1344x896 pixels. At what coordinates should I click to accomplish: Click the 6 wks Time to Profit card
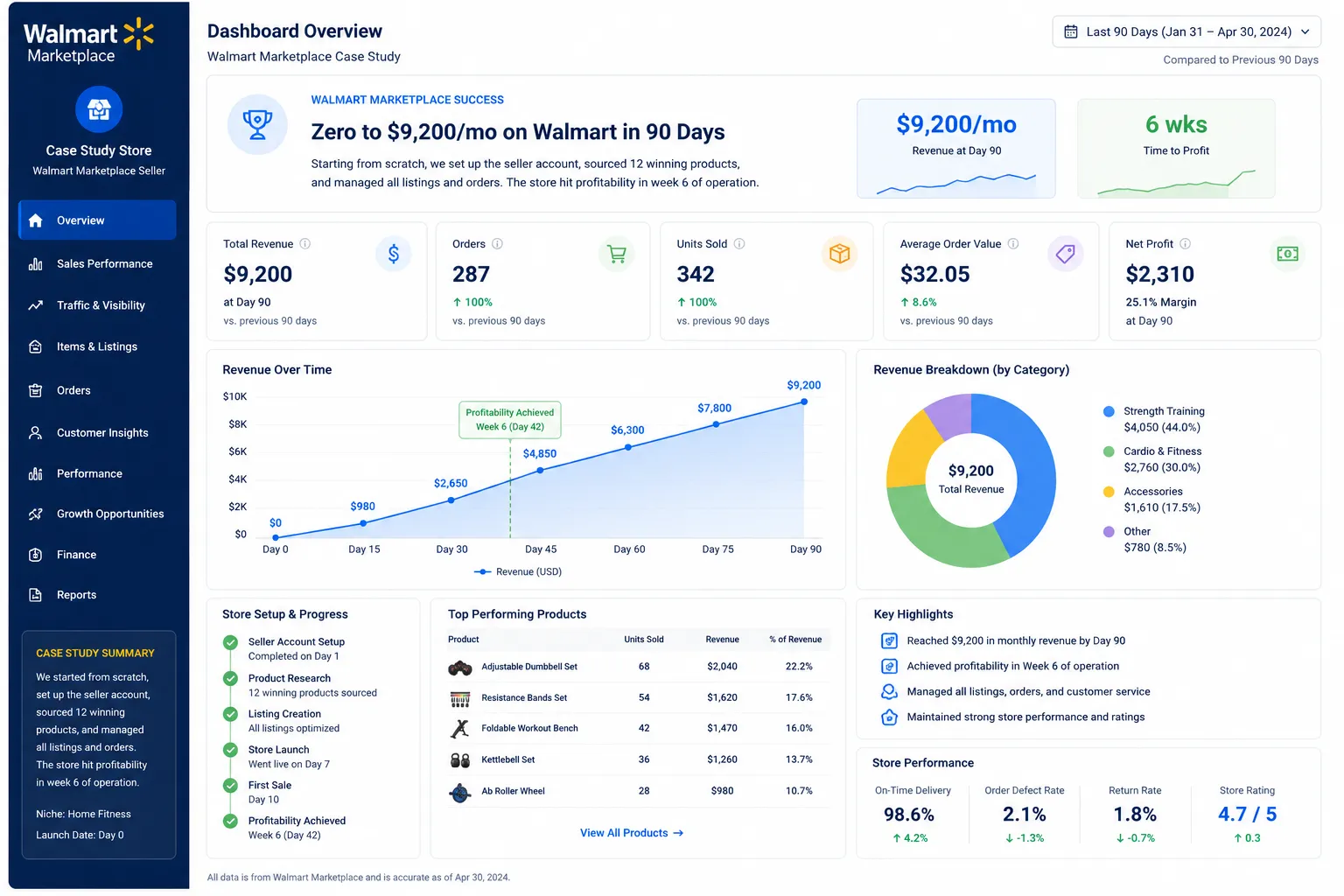click(1176, 149)
